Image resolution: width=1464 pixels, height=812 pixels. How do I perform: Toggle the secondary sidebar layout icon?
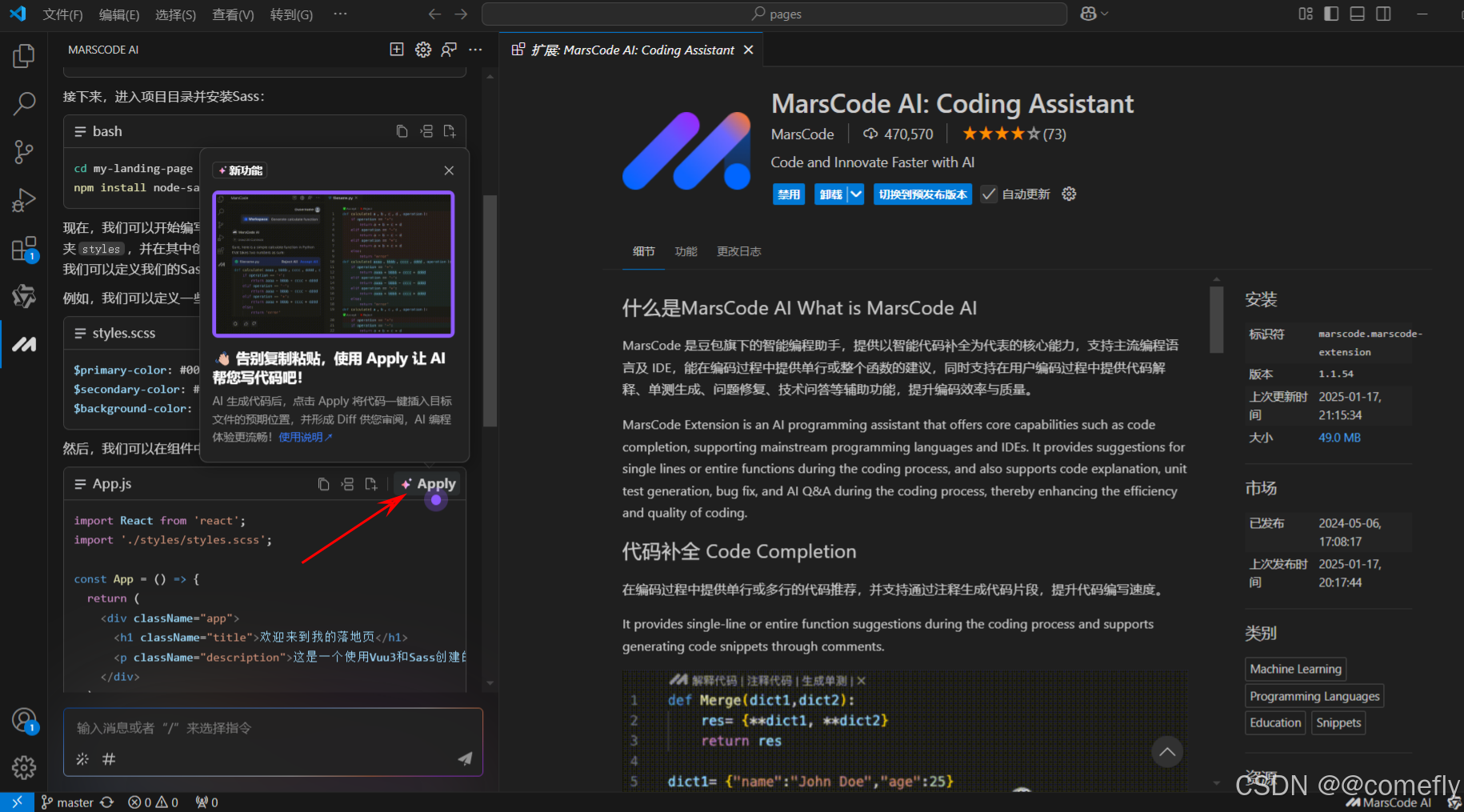(x=1383, y=14)
